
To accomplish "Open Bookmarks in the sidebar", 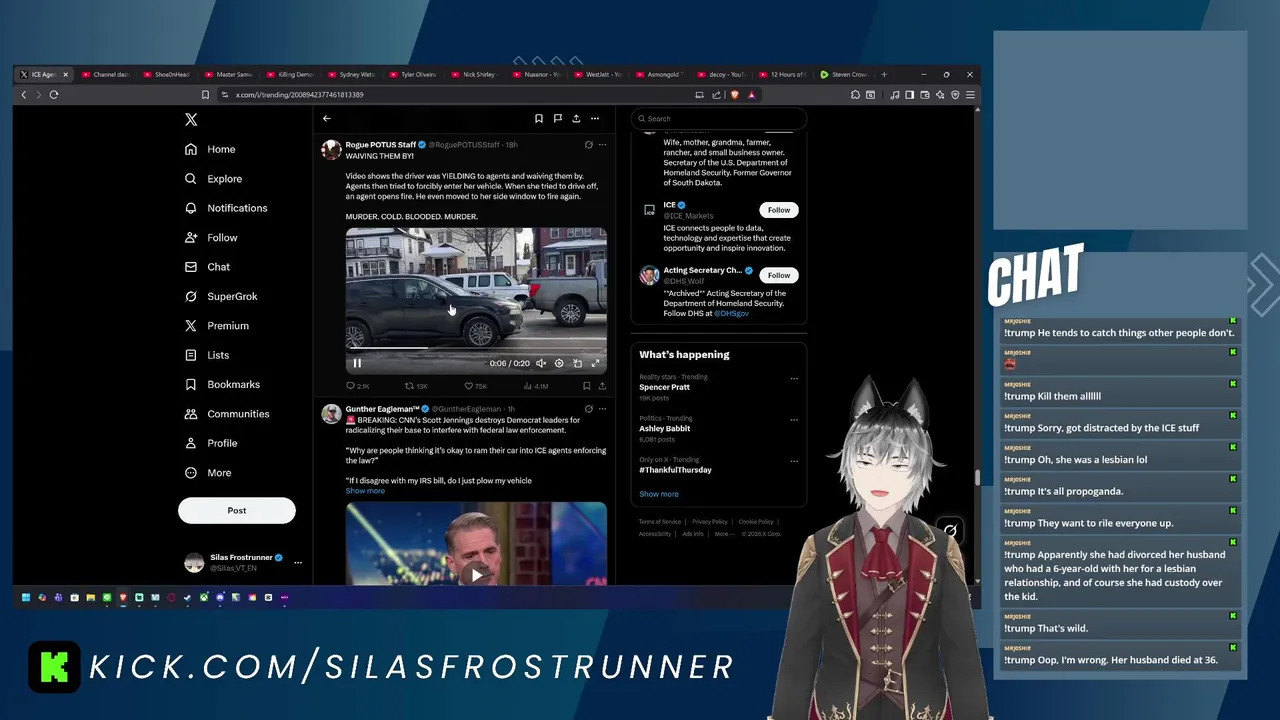I will pyautogui.click(x=222, y=384).
